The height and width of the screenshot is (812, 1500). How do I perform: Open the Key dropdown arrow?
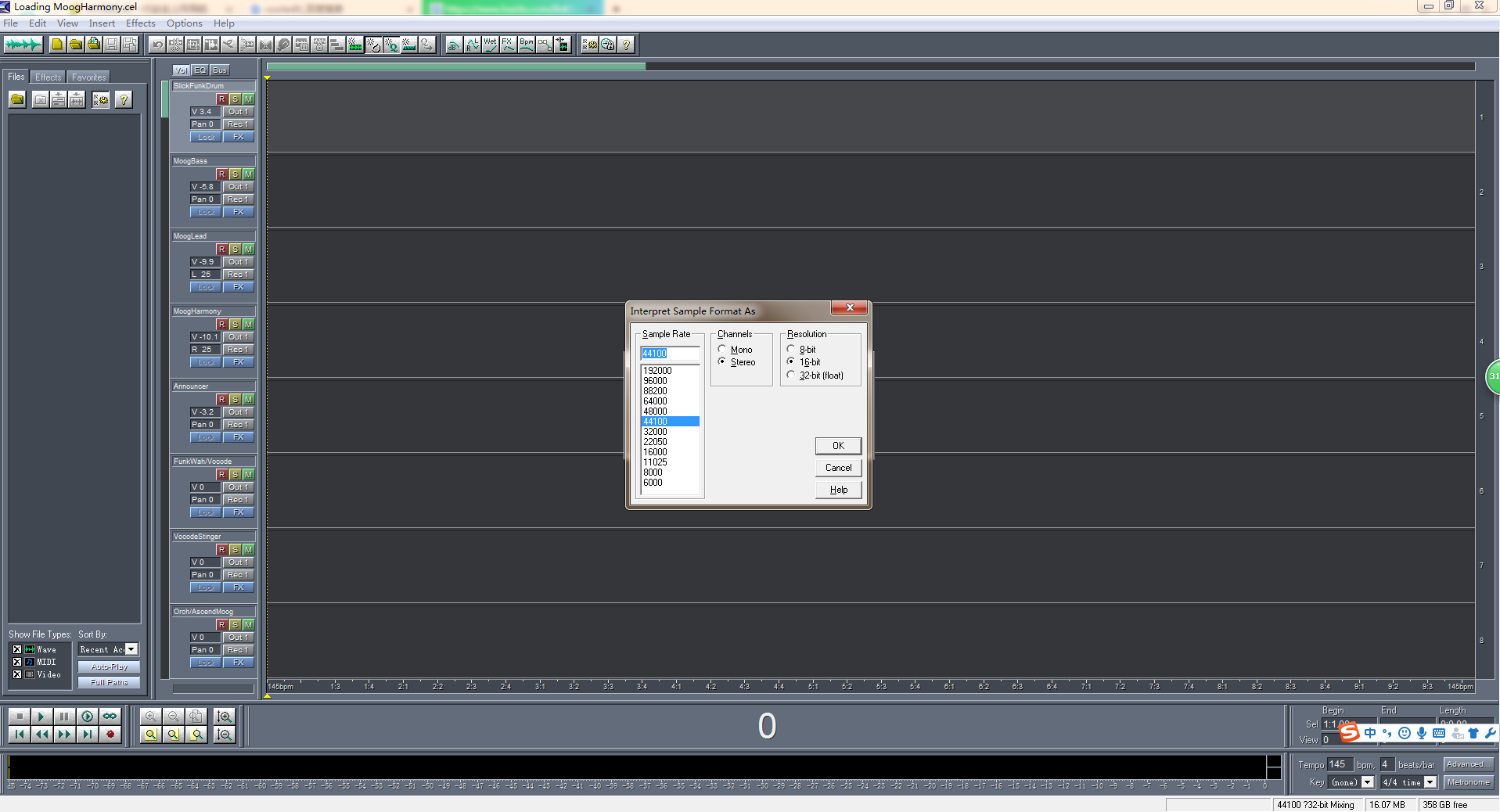[1368, 782]
